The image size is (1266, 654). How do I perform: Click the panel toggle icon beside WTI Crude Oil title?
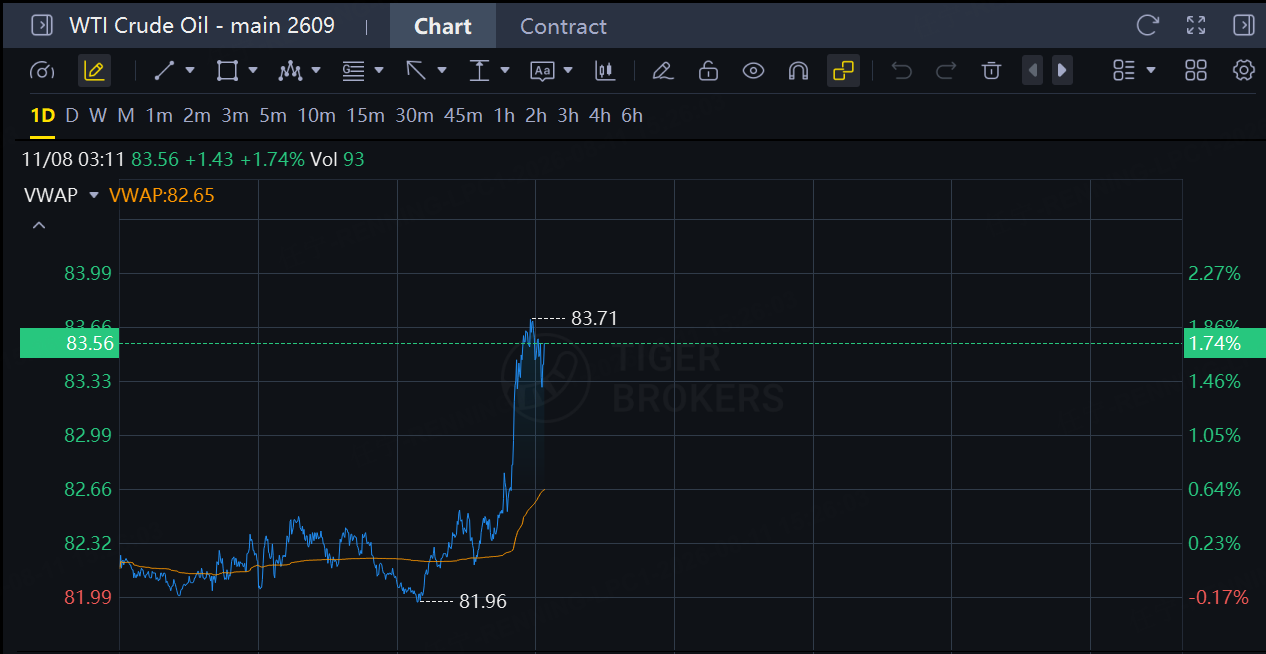[x=41, y=25]
